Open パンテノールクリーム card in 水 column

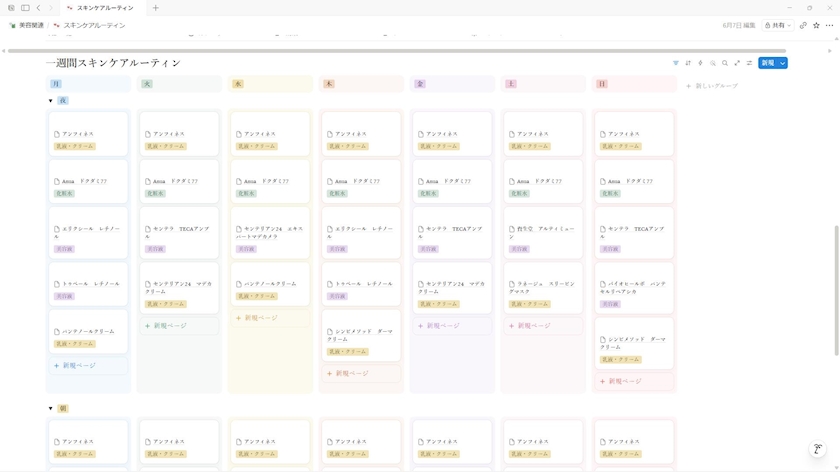270,284
